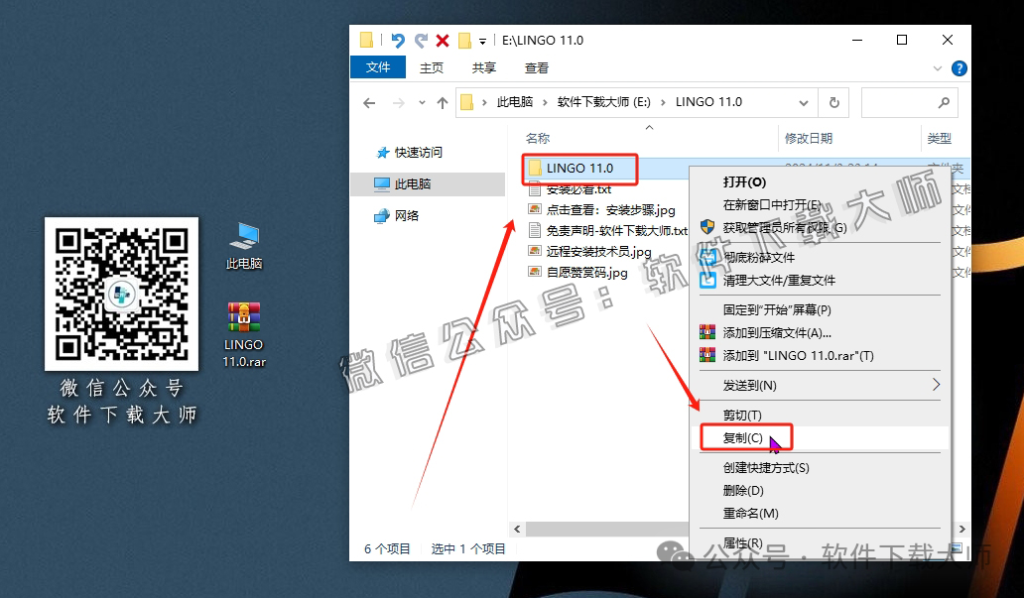This screenshot has height=598, width=1024.
Task: Click the Undo icon in the quick access toolbar
Action: [398, 40]
